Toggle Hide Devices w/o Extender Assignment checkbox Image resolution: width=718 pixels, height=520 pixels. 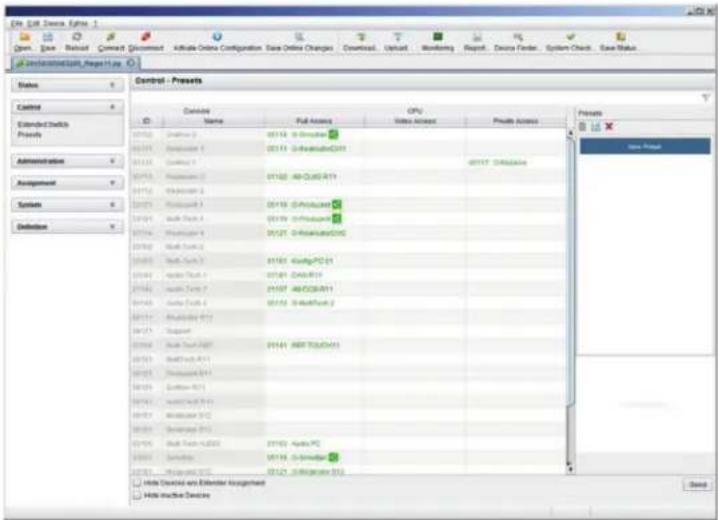click(136, 482)
